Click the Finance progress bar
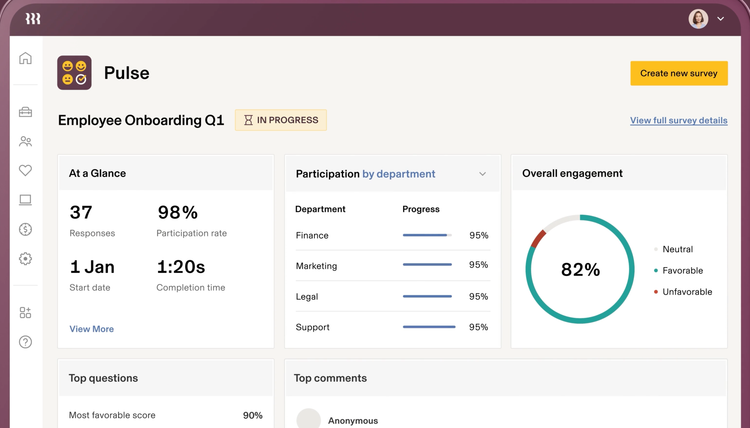Viewport: 750px width, 428px height. coord(427,236)
